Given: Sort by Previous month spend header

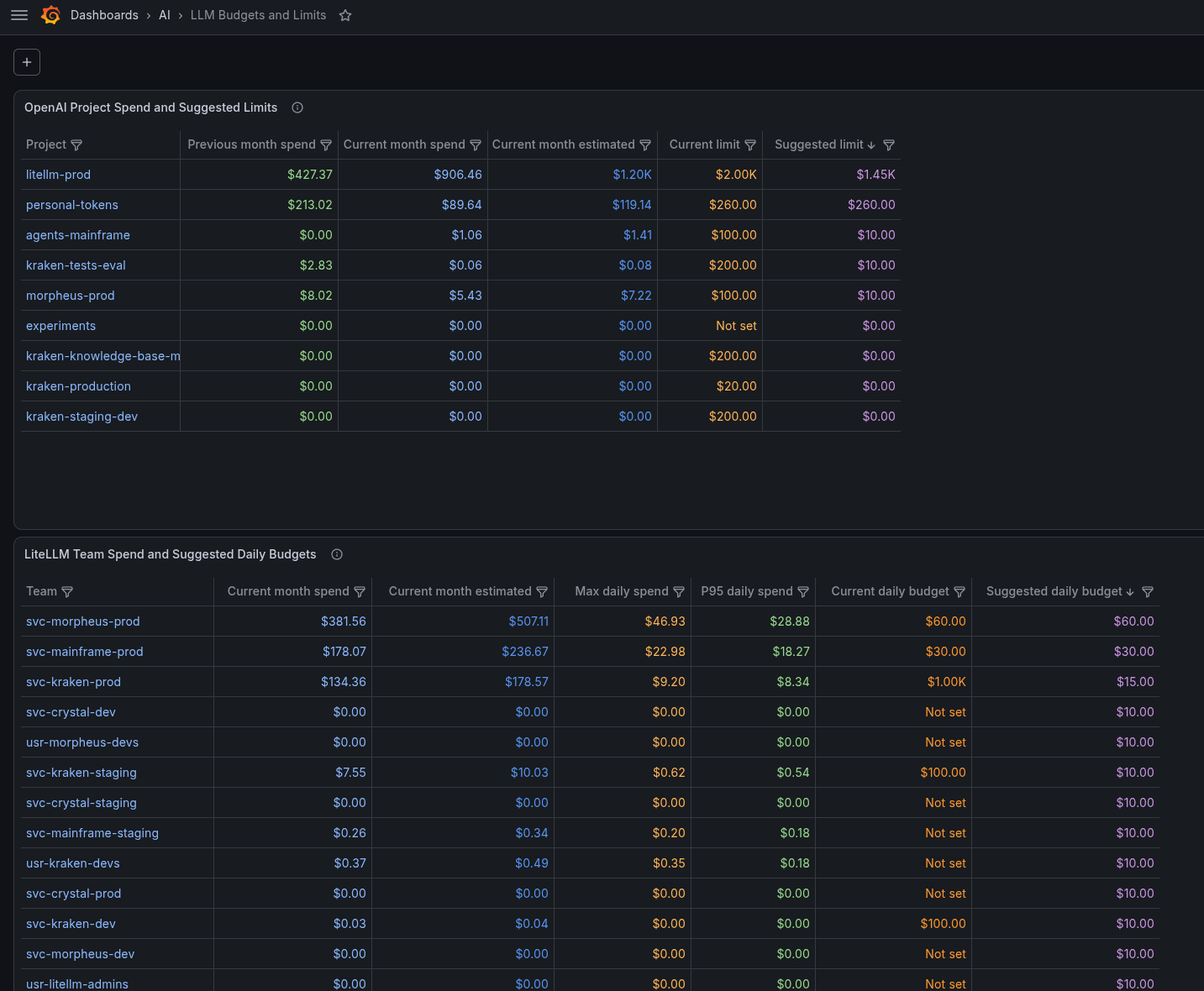Looking at the screenshot, I should [251, 144].
